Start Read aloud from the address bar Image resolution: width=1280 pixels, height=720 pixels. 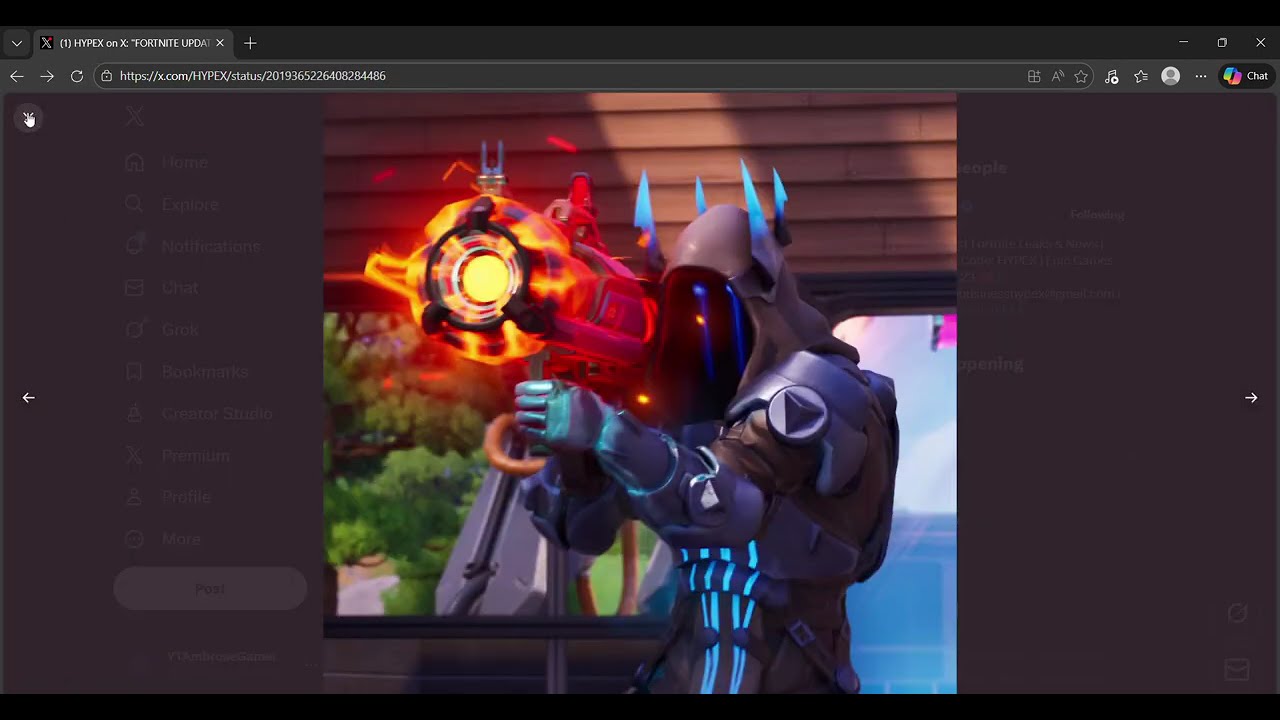coord(1058,76)
